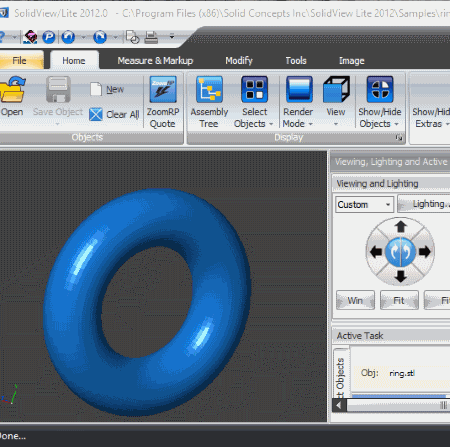Click the print preview icon
Image resolution: width=450 pixels, height=447 pixels.
pyautogui.click(x=132, y=37)
